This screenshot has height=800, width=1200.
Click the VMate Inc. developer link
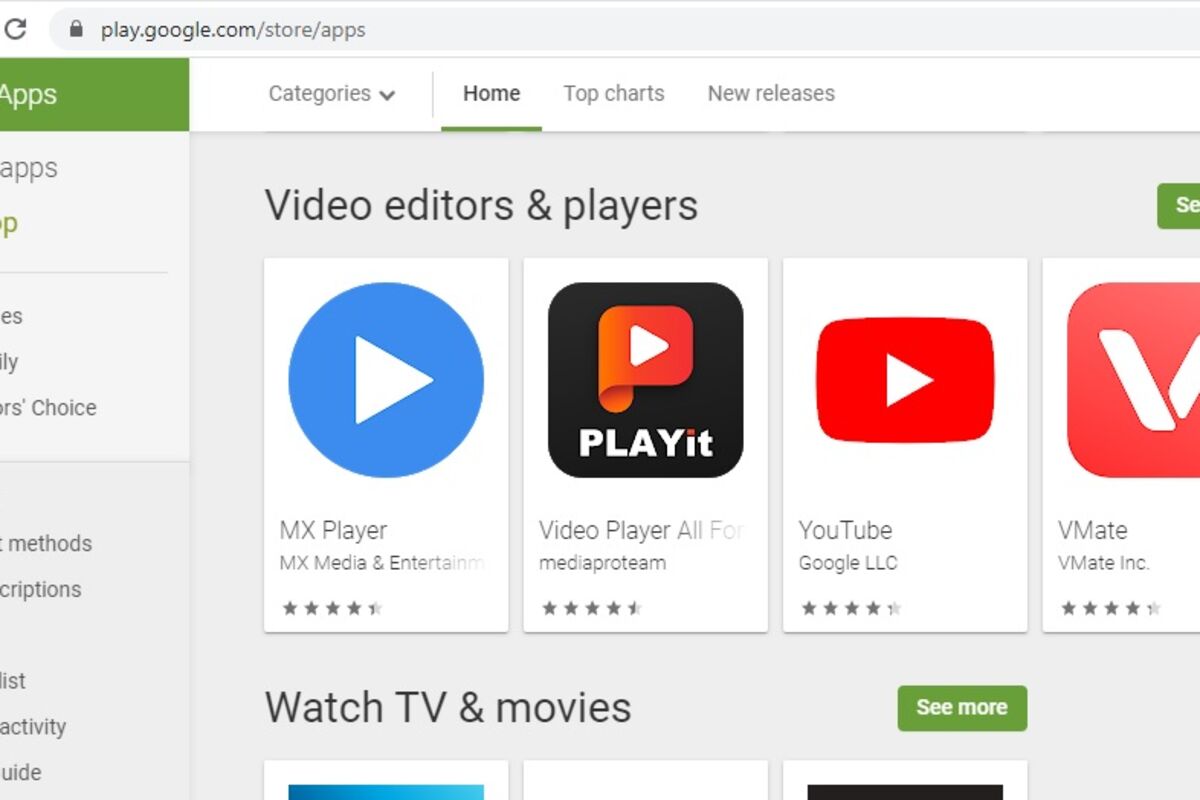[1104, 563]
